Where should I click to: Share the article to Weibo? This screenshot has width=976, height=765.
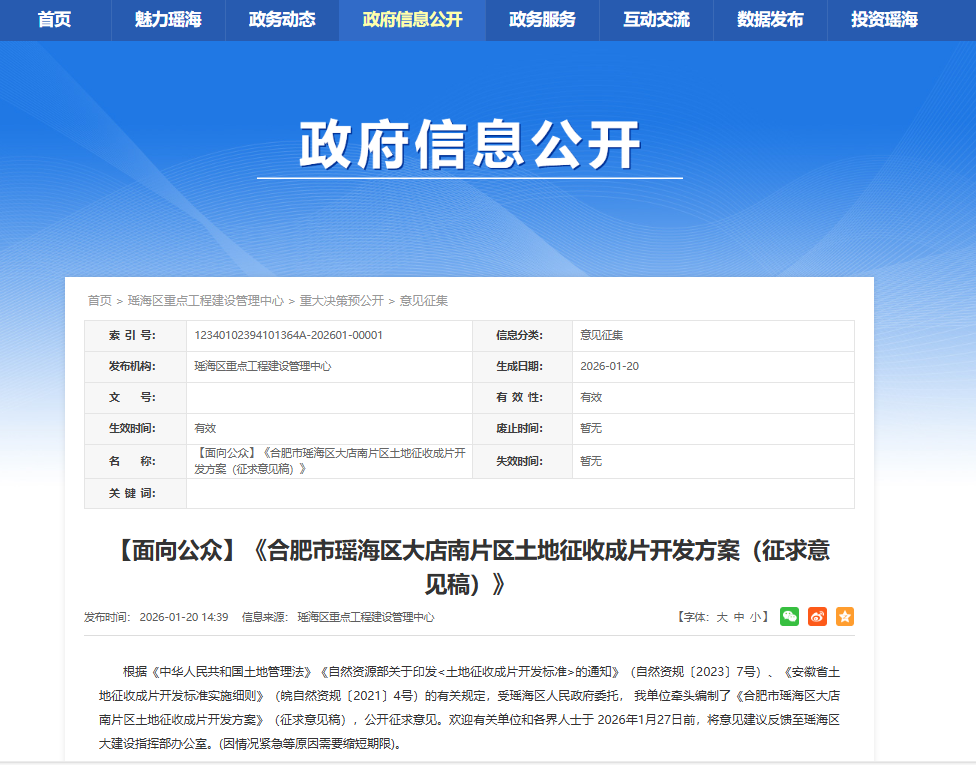817,616
